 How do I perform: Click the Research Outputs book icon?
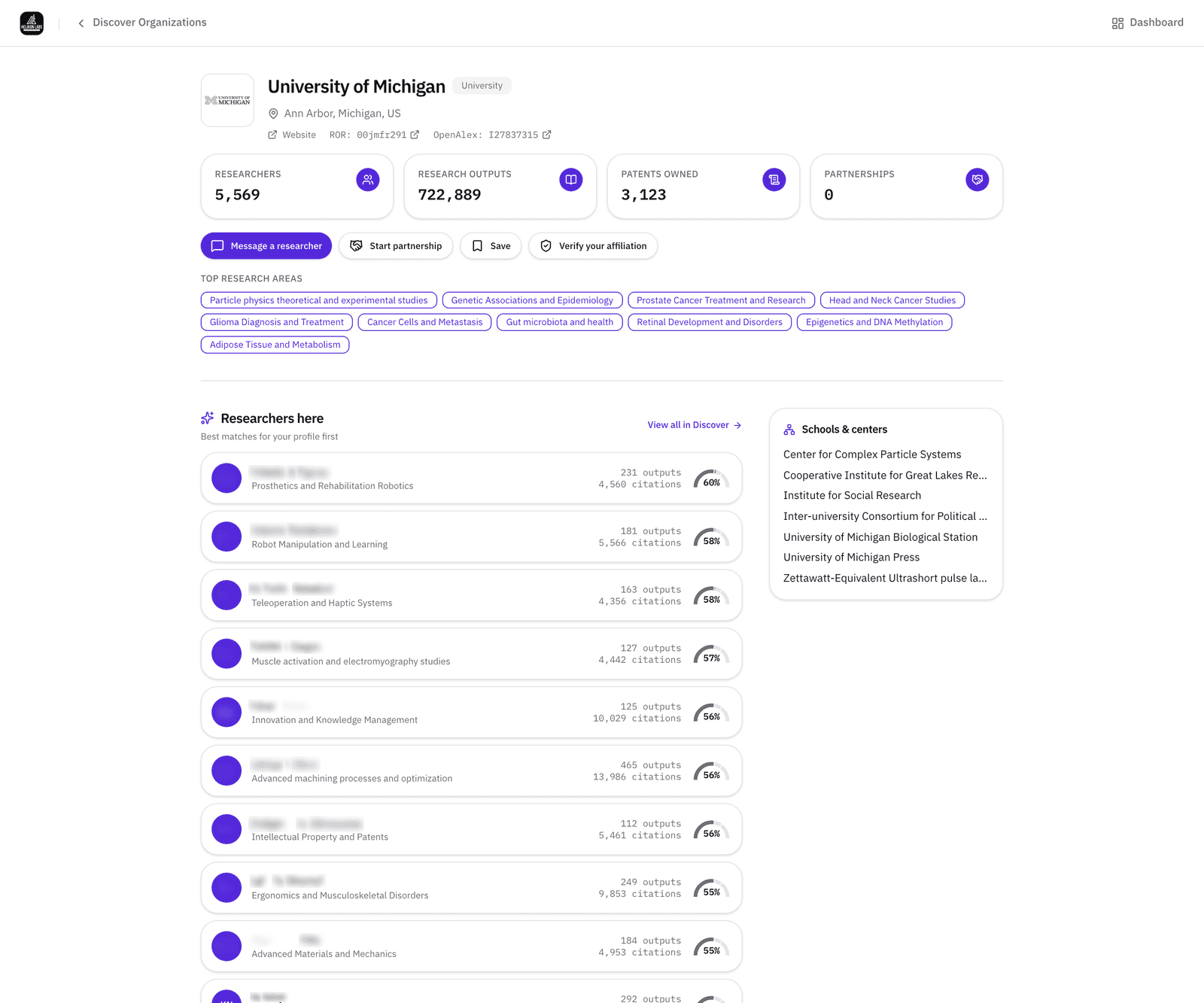pyautogui.click(x=571, y=180)
